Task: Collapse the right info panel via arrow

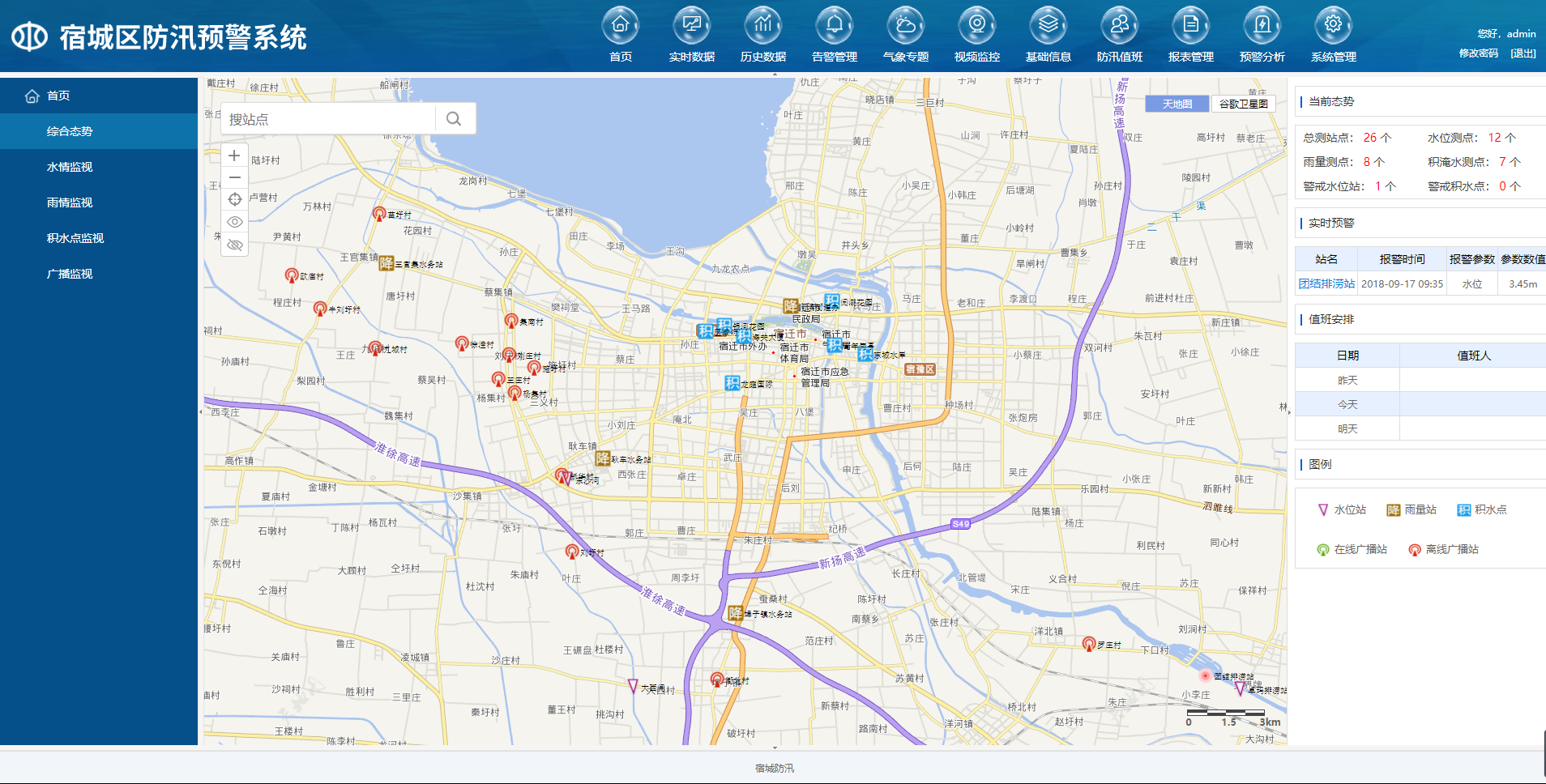Action: click(x=1289, y=411)
